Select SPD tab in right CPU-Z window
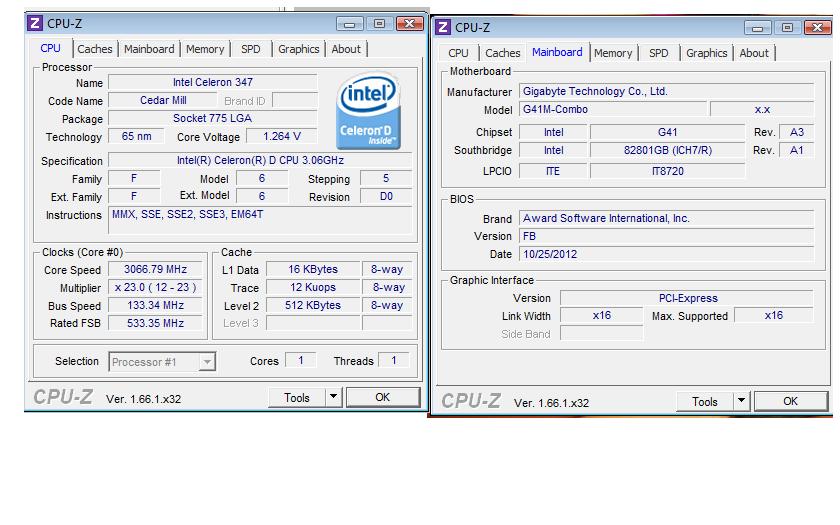Image resolution: width=840 pixels, height=525 pixels. pyautogui.click(x=659, y=53)
